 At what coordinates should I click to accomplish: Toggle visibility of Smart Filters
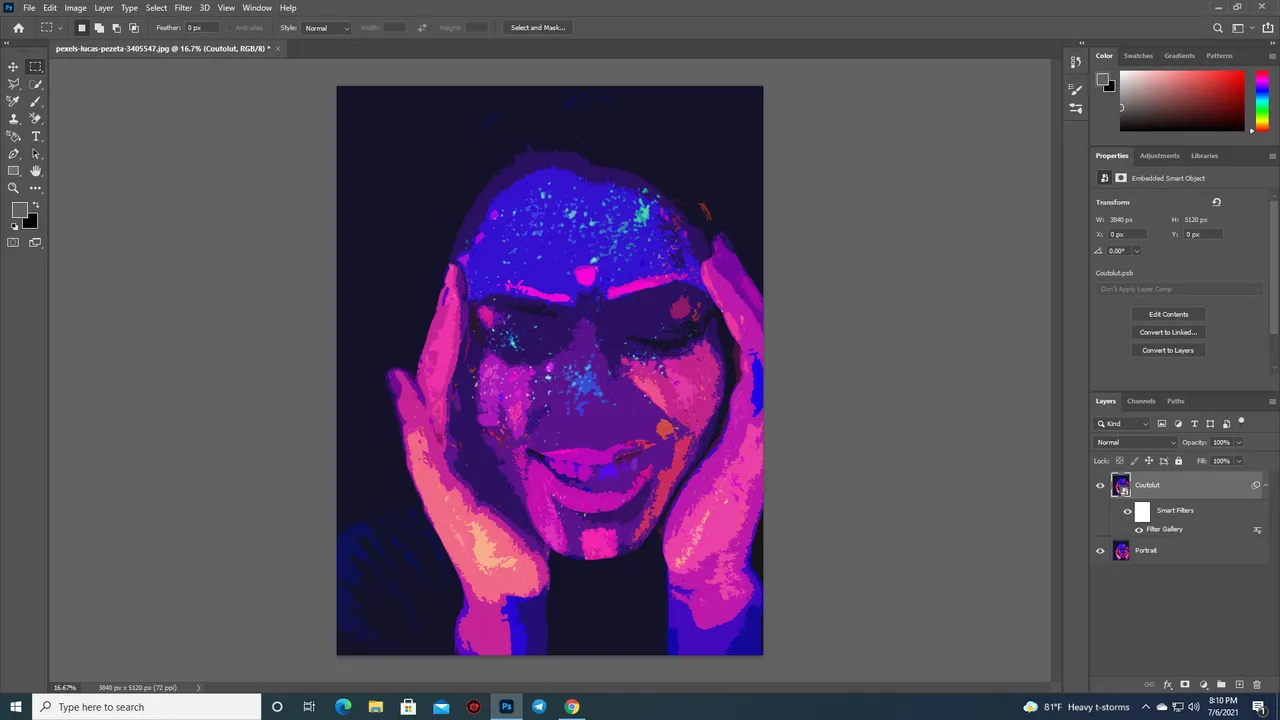tap(1127, 512)
